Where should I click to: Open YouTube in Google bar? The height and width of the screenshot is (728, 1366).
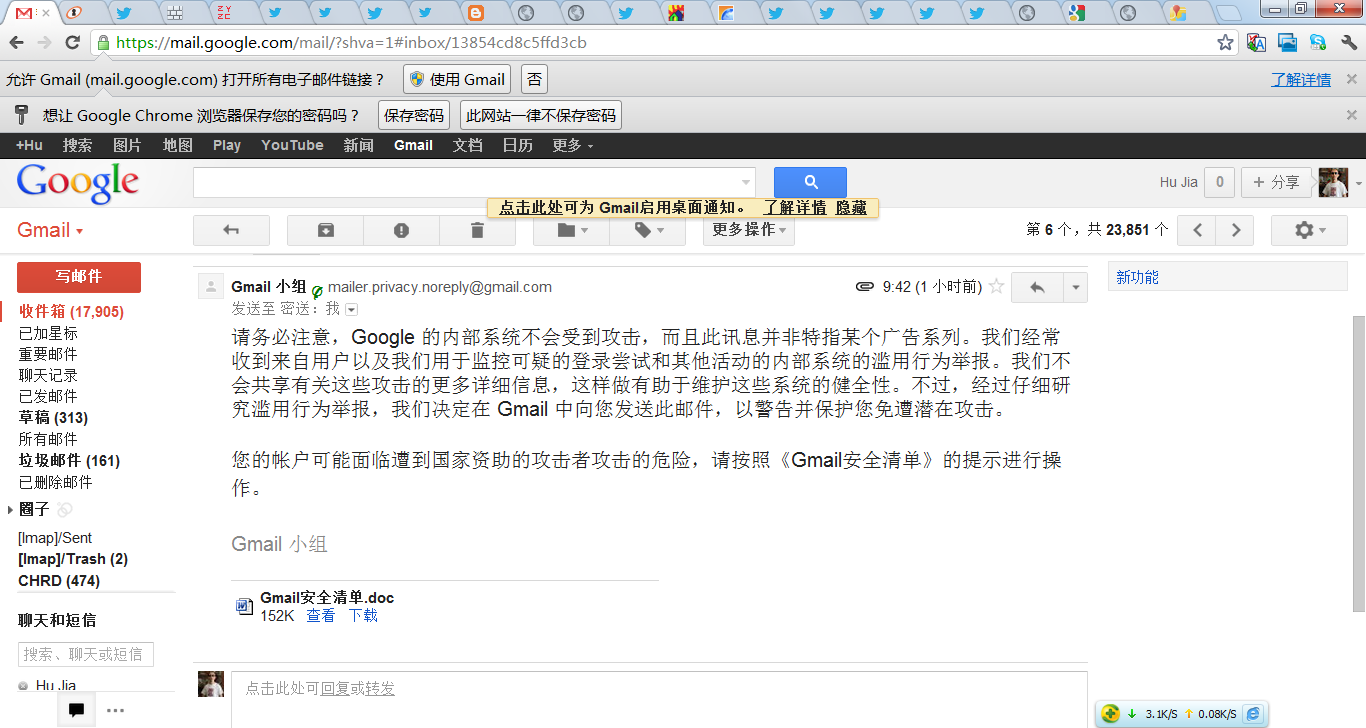(x=292, y=145)
